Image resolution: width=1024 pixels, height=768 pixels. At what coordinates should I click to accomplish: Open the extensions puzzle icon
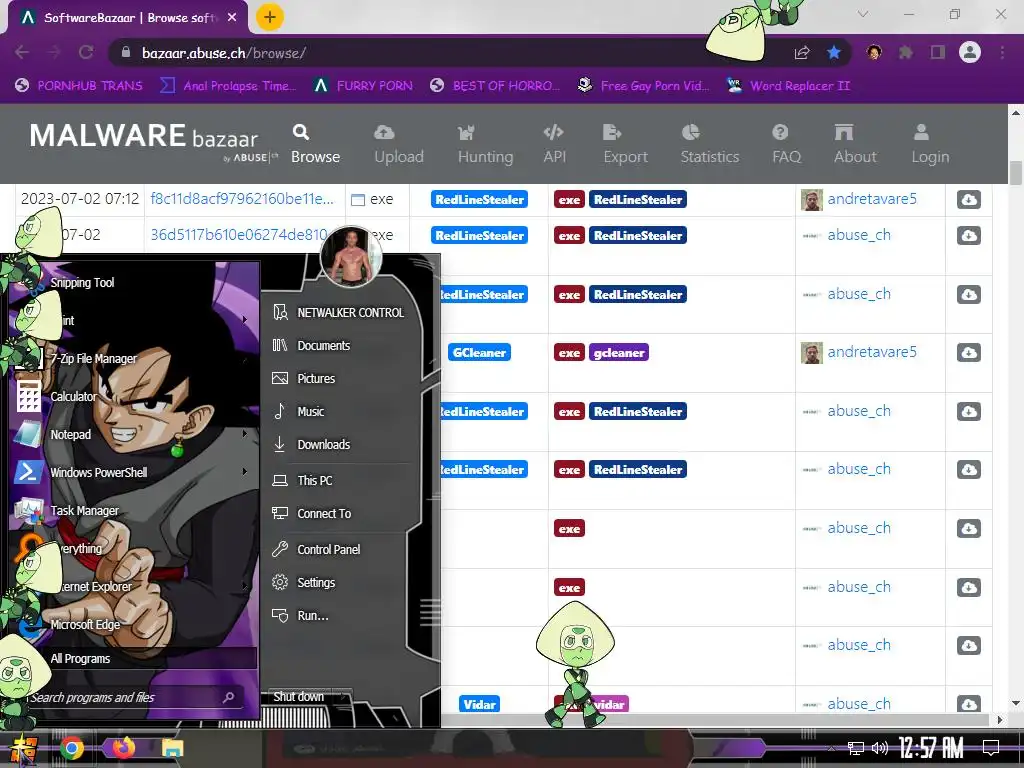point(905,52)
